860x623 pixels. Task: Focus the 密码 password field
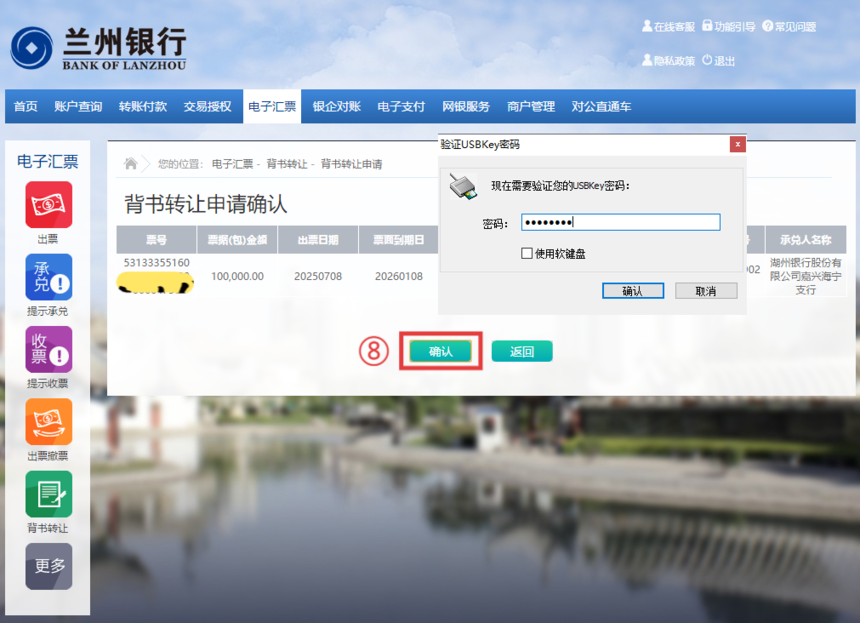click(x=620, y=222)
